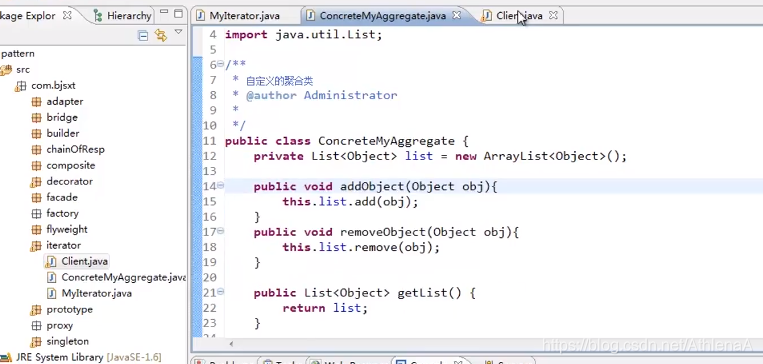This screenshot has height=364, width=763.
Task: Maximize the Package Explorer view panel
Action: click(179, 14)
